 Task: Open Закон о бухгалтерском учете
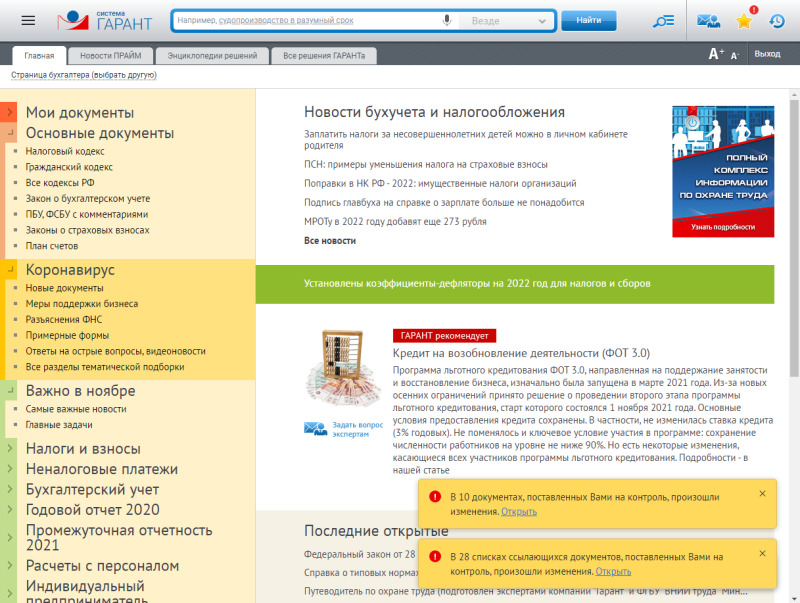click(88, 198)
